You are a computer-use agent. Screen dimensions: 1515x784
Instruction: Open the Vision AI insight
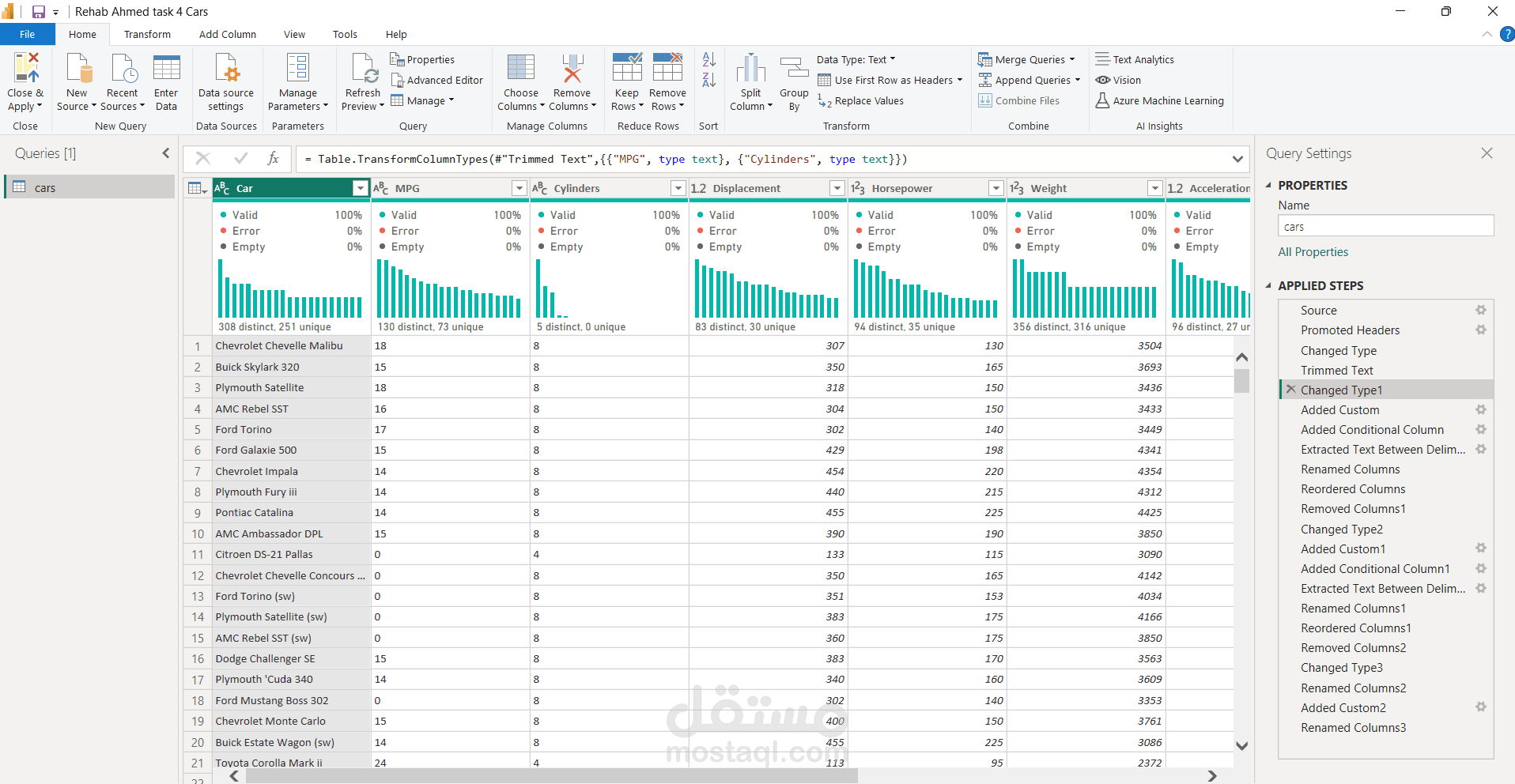[x=1118, y=80]
